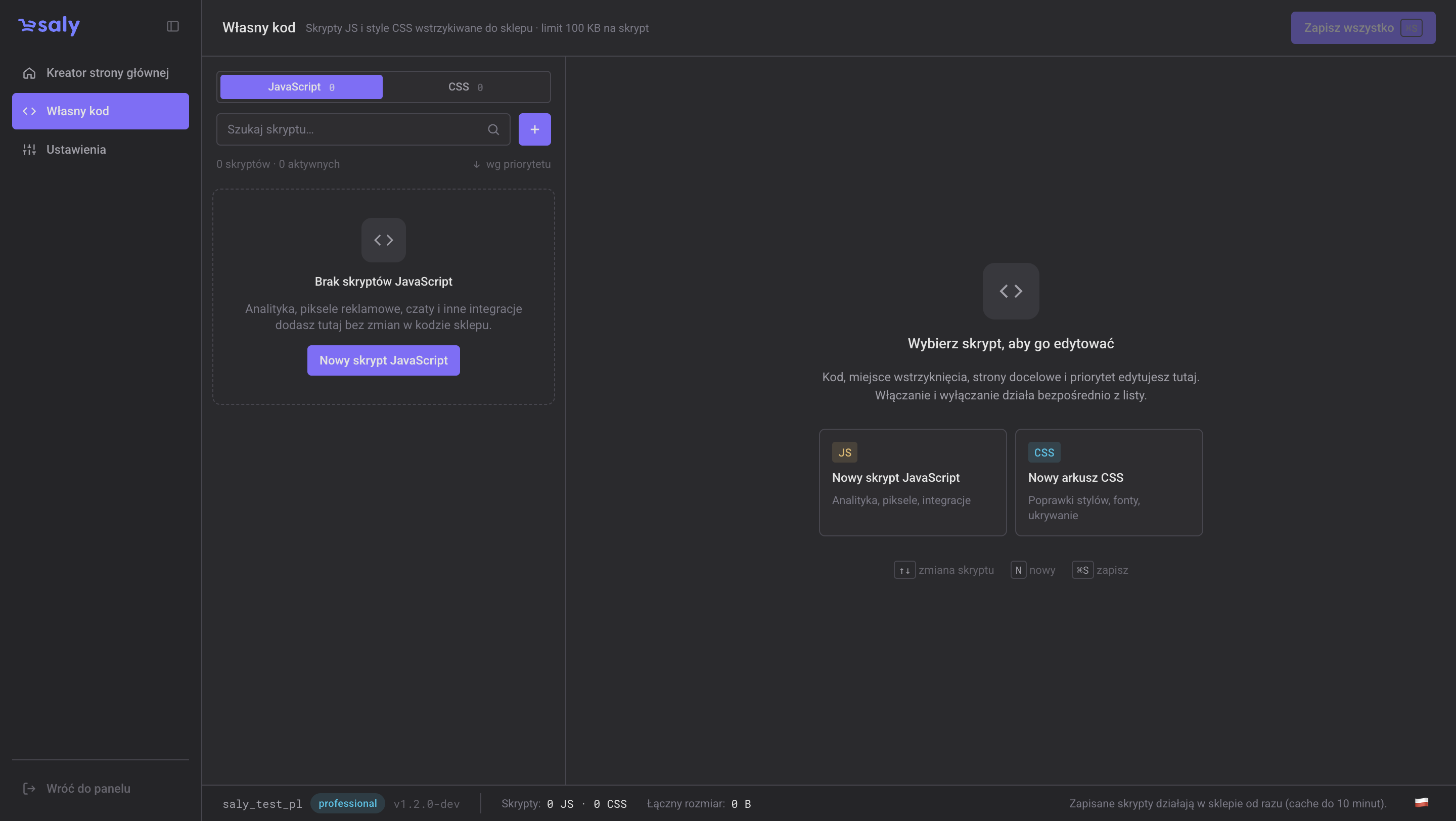Click the JS badge icon
1456x821 pixels.
point(844,452)
